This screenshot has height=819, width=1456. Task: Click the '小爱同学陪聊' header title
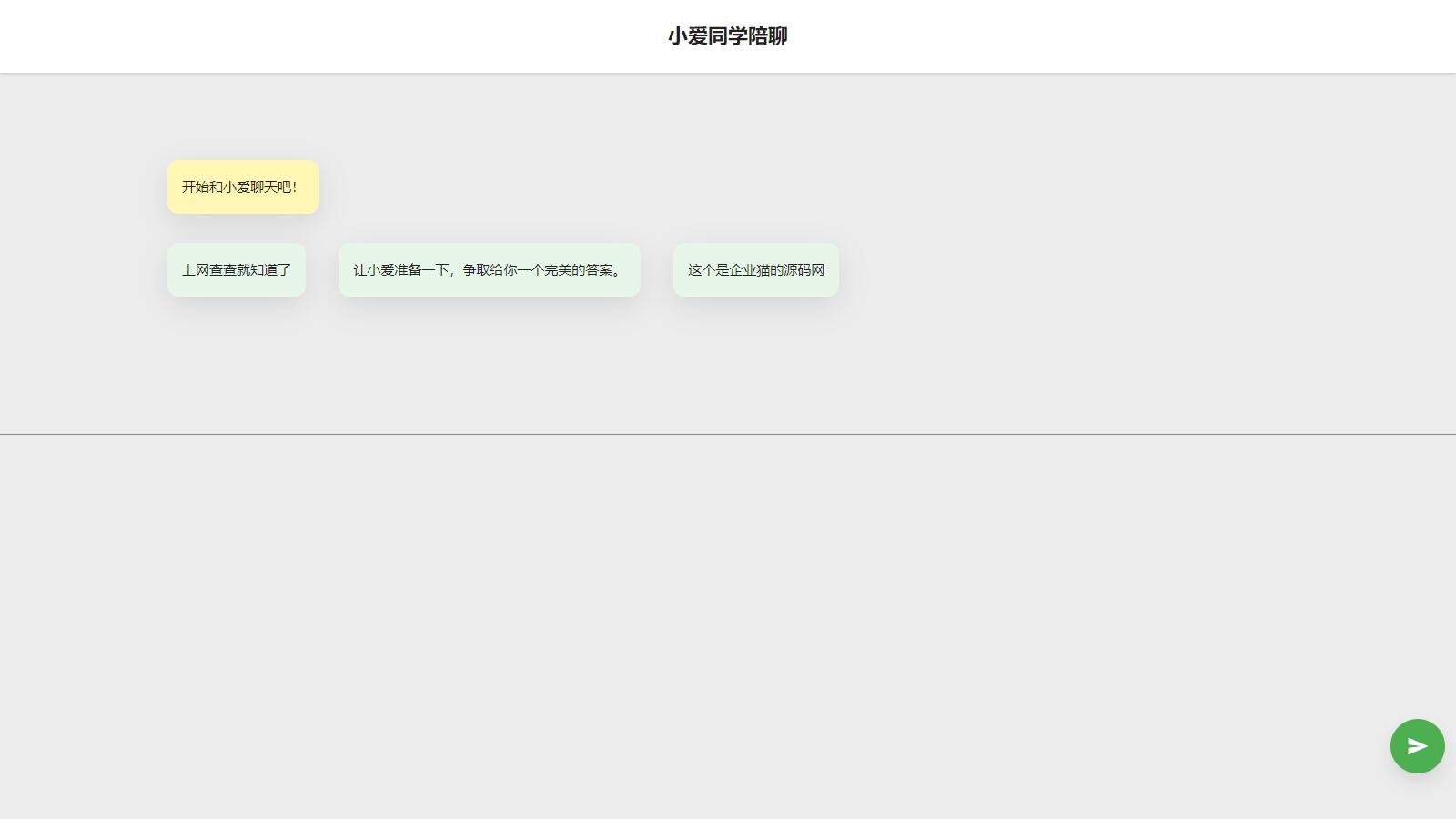727,36
